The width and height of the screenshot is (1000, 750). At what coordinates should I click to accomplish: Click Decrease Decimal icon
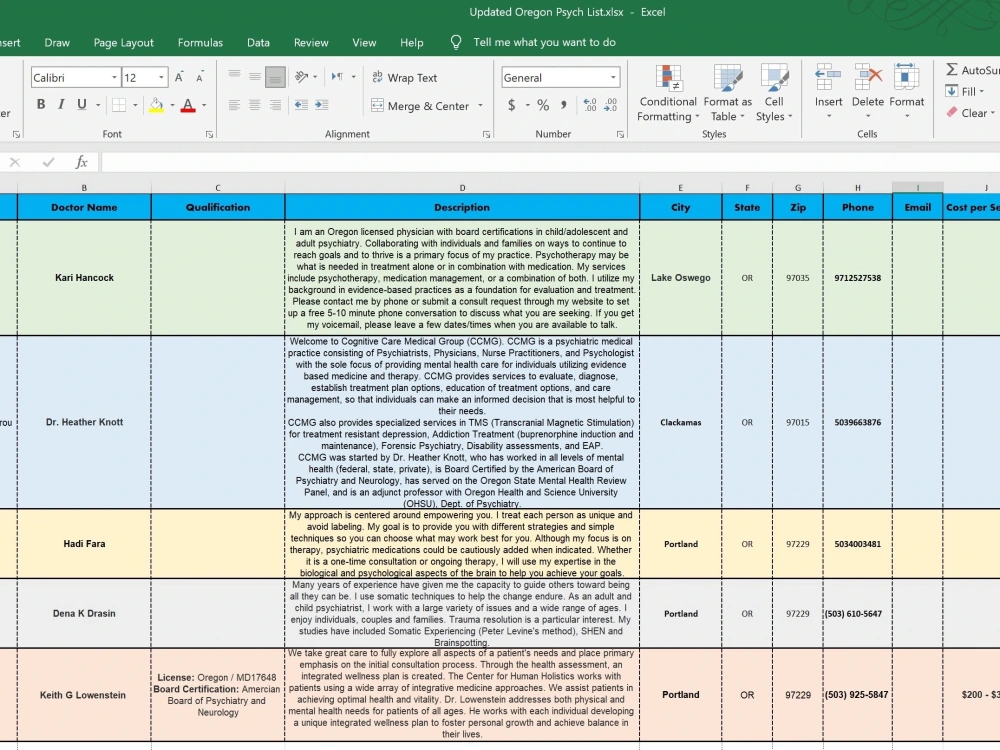click(x=610, y=105)
